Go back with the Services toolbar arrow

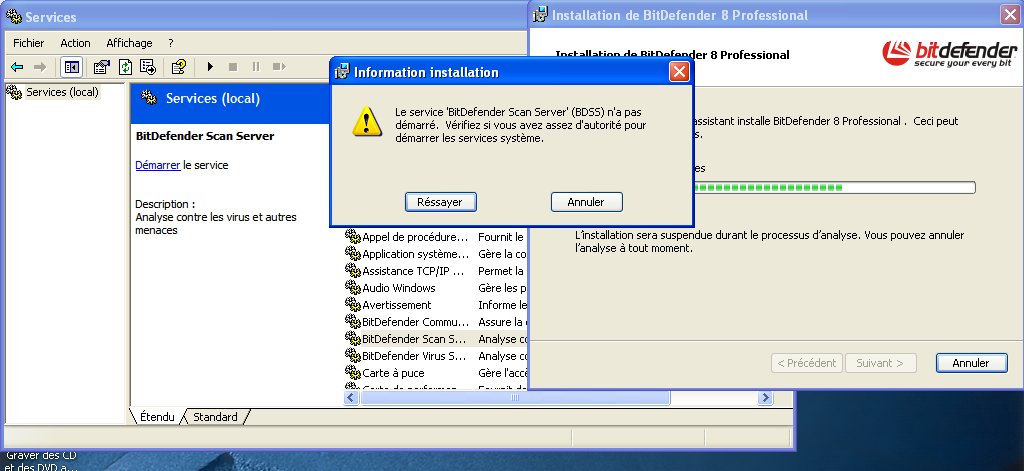(18, 67)
